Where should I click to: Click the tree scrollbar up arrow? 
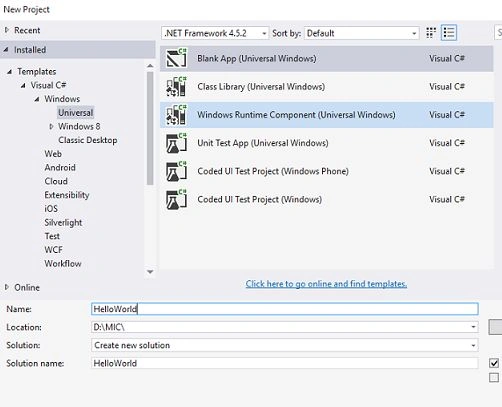pos(150,66)
